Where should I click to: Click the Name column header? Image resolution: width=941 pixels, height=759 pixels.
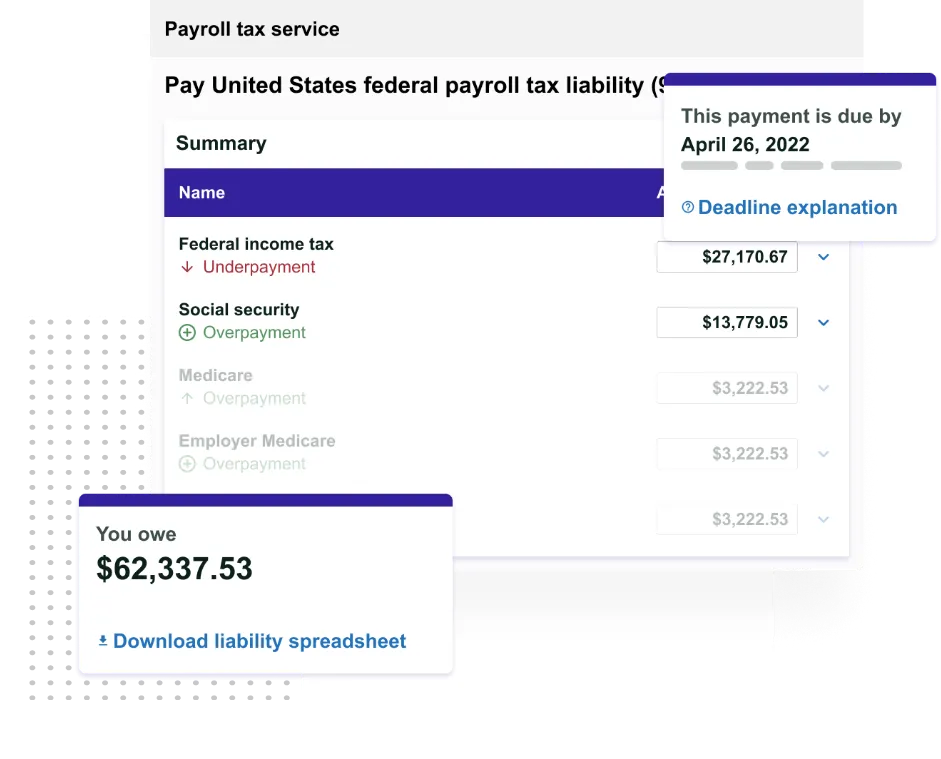click(x=202, y=192)
